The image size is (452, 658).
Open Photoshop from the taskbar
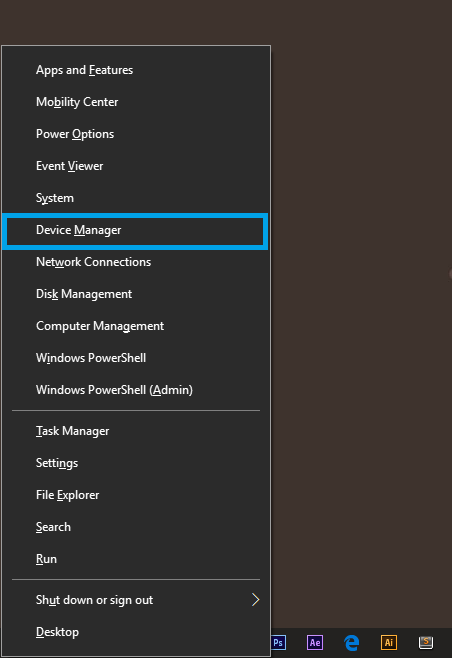(x=279, y=642)
